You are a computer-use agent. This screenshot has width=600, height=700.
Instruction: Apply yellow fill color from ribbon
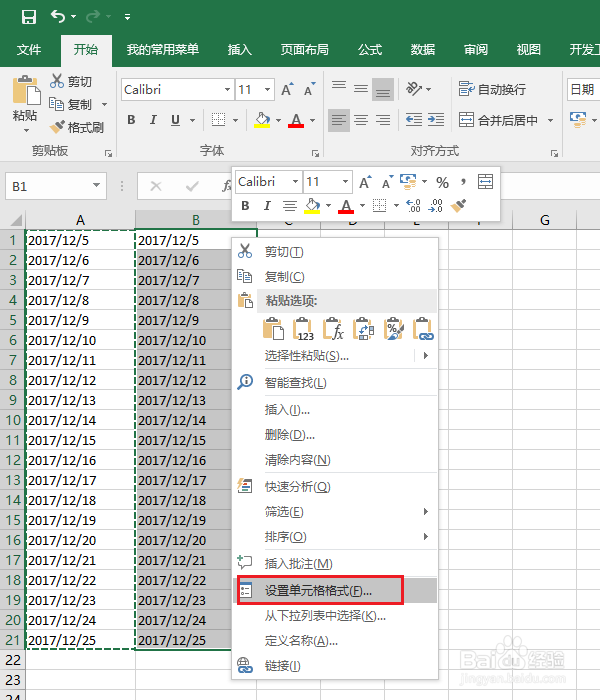(262, 120)
